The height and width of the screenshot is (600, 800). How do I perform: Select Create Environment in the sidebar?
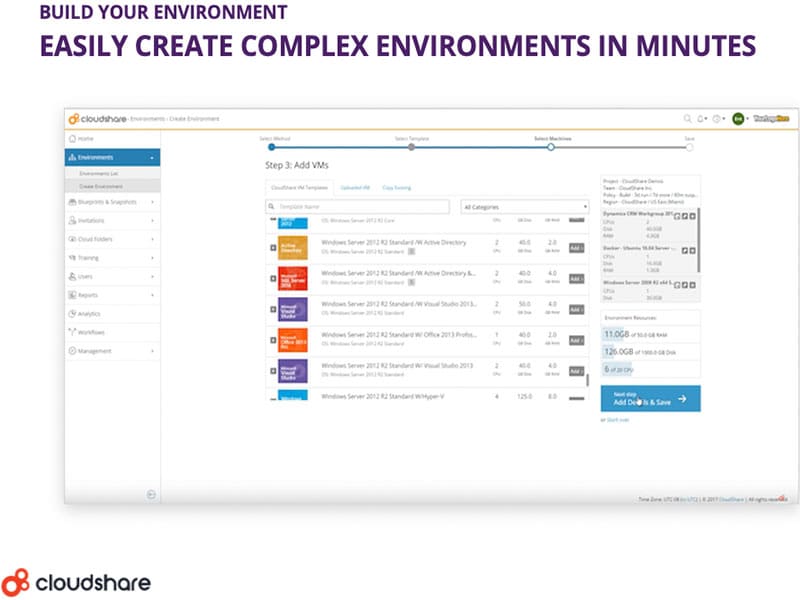(112, 186)
